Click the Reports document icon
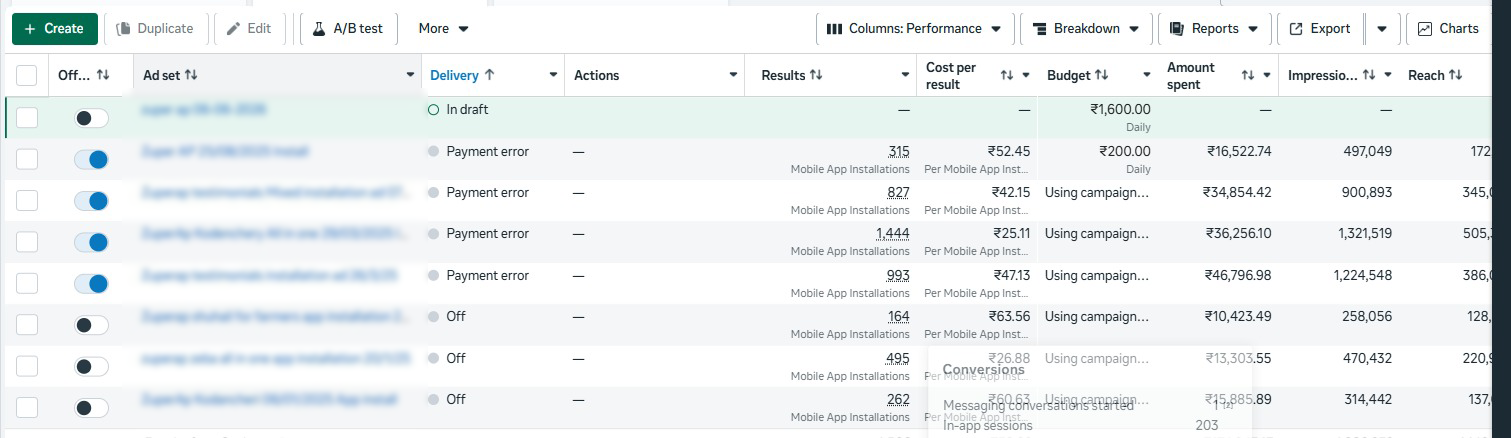1511x438 pixels. 1176,29
